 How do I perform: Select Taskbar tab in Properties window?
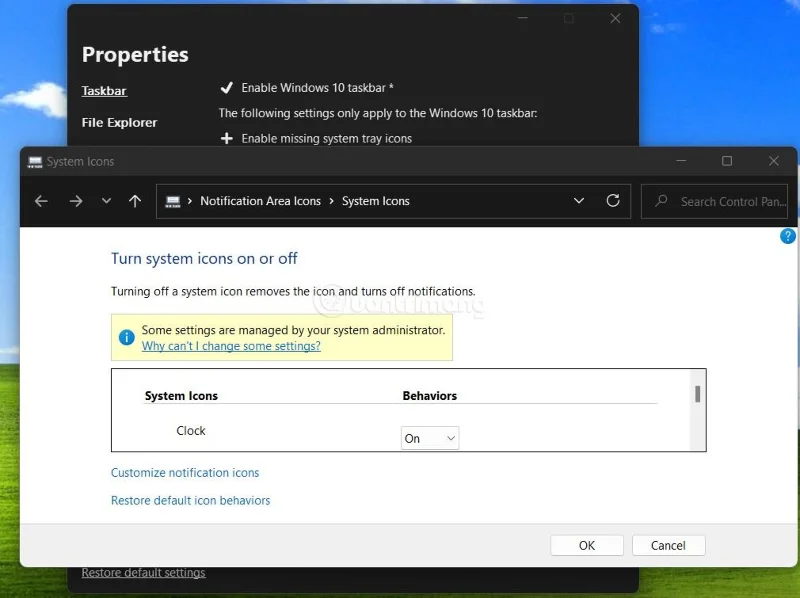pos(104,91)
